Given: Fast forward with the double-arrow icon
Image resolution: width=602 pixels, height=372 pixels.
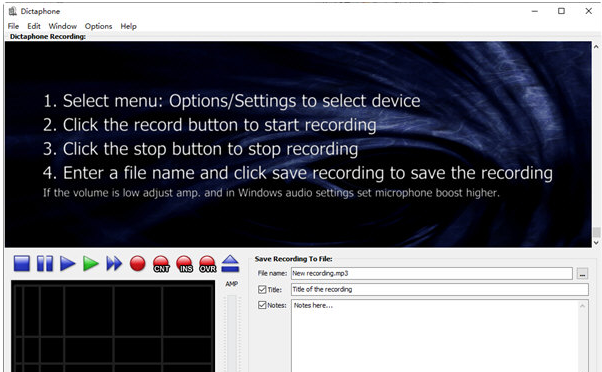Looking at the screenshot, I should pyautogui.click(x=114, y=264).
